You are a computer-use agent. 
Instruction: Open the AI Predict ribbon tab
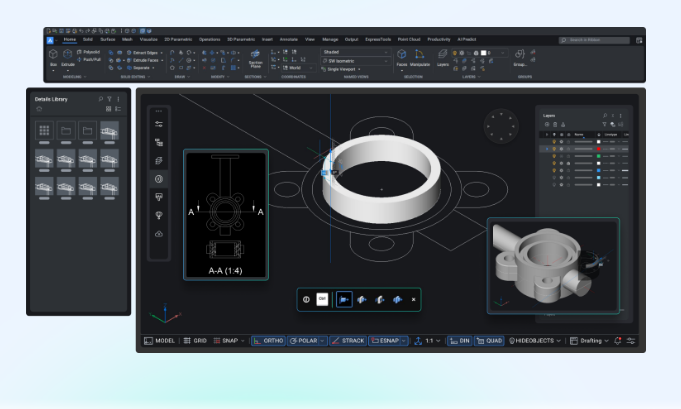tap(466, 40)
